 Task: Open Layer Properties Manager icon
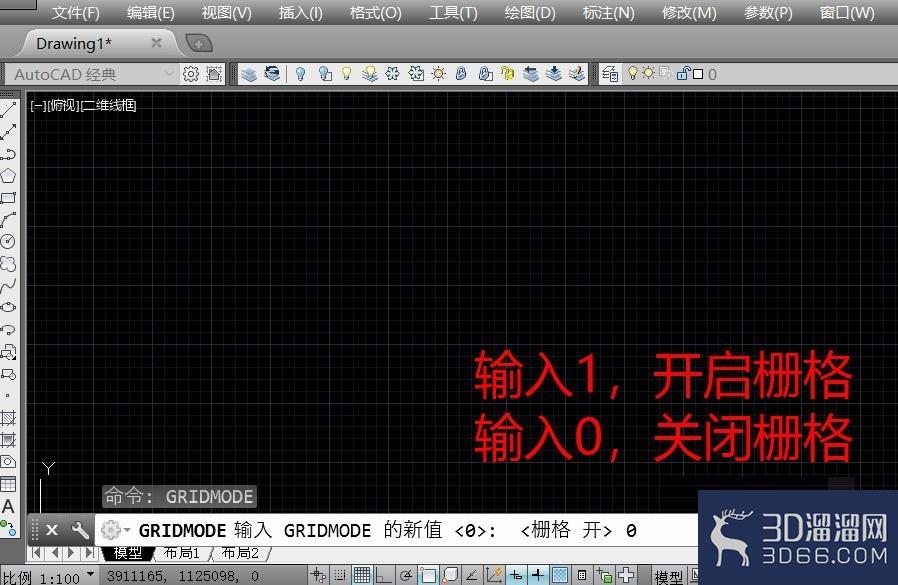[248, 74]
